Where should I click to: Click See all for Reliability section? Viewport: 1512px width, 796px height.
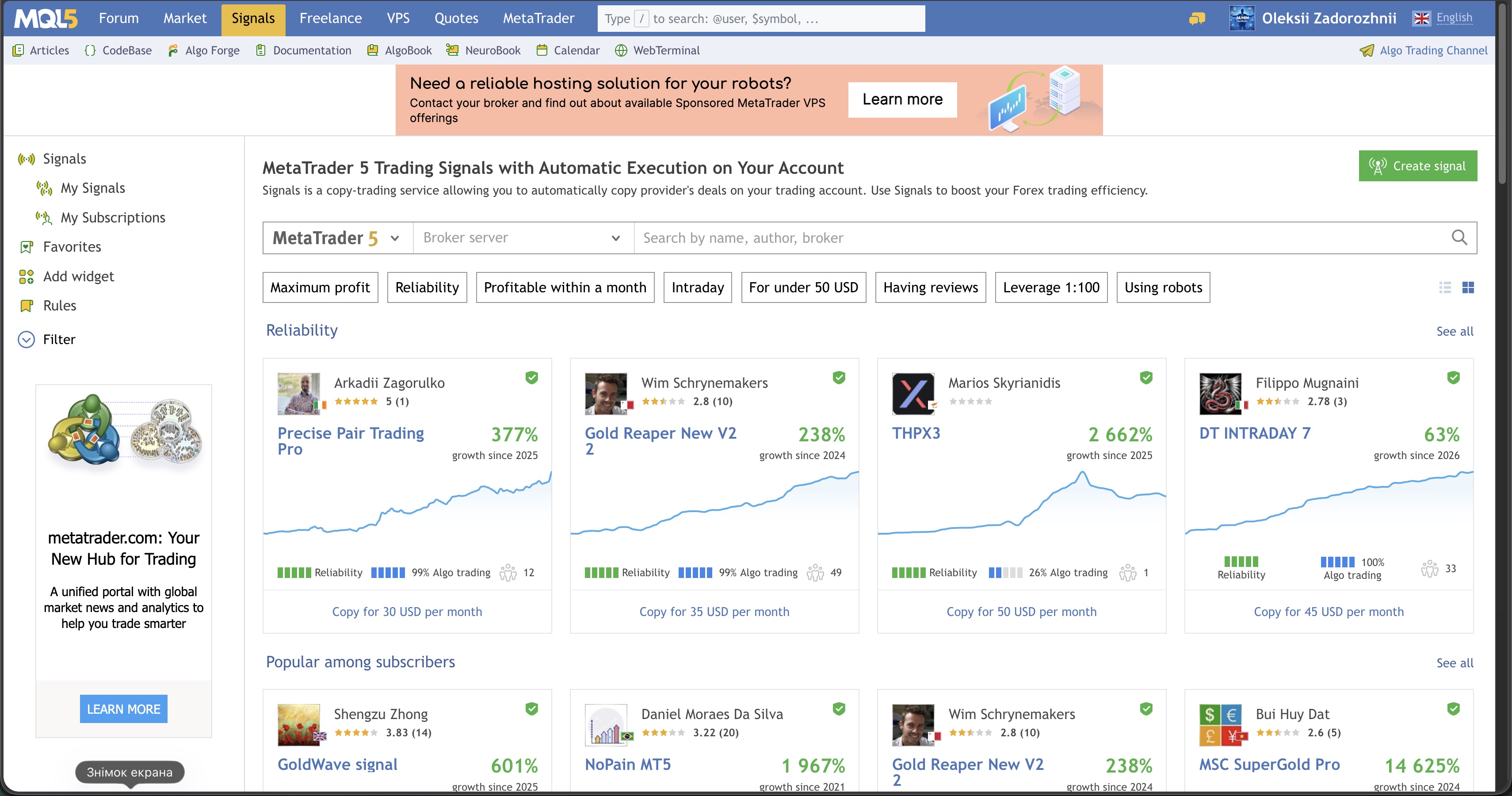(1455, 332)
